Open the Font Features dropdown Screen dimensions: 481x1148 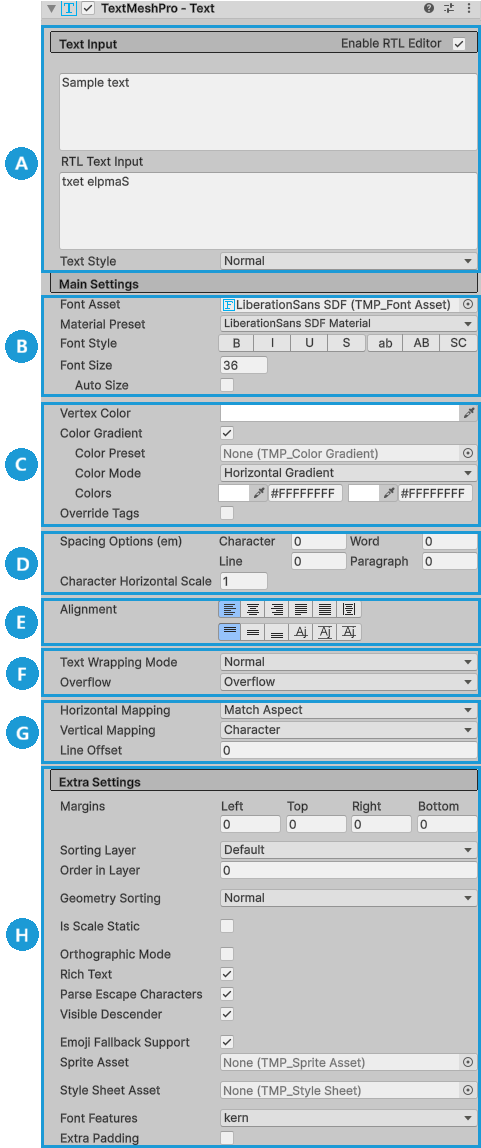348,1118
